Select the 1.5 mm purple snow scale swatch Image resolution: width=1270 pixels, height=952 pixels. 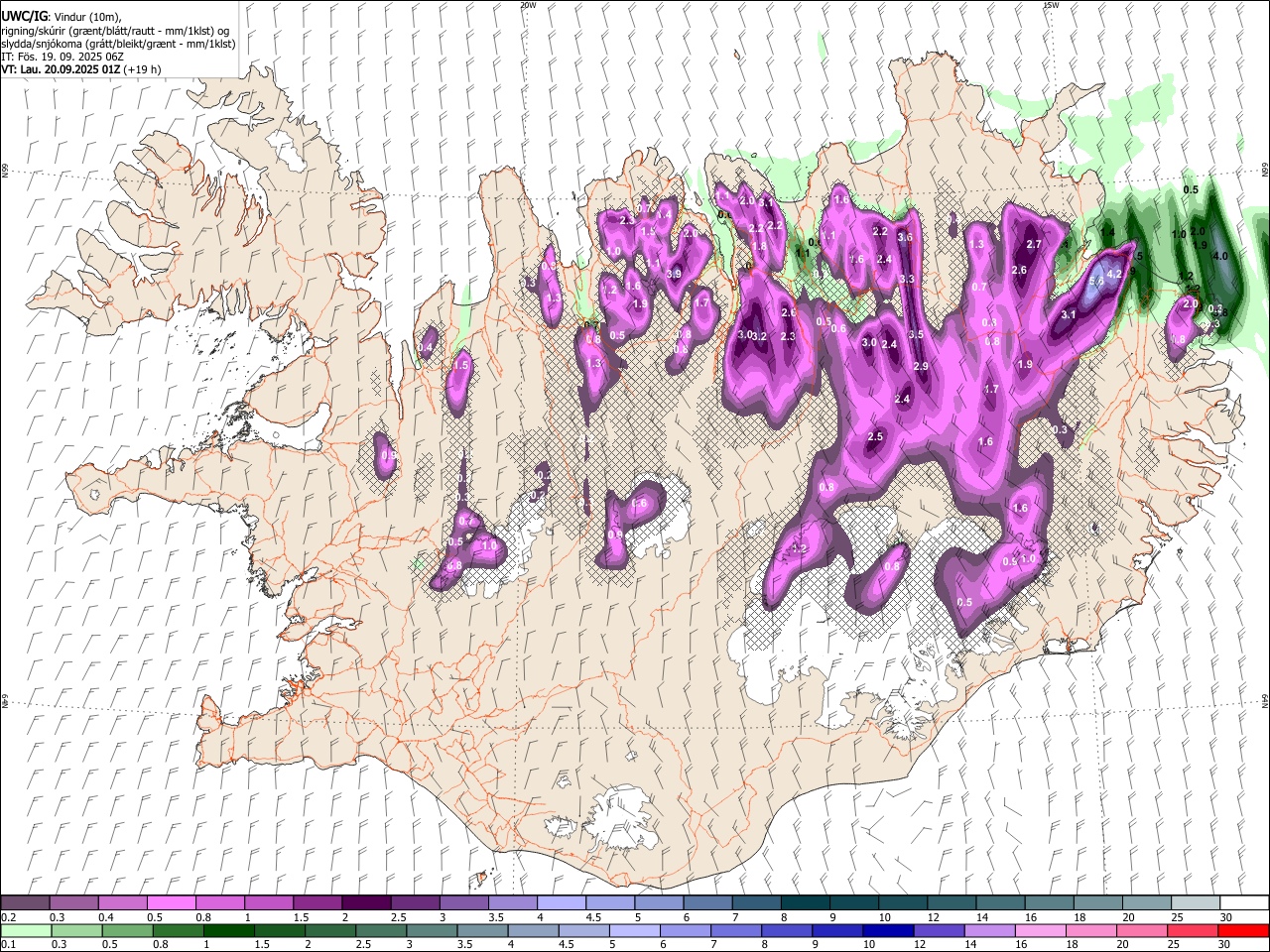coord(317,903)
